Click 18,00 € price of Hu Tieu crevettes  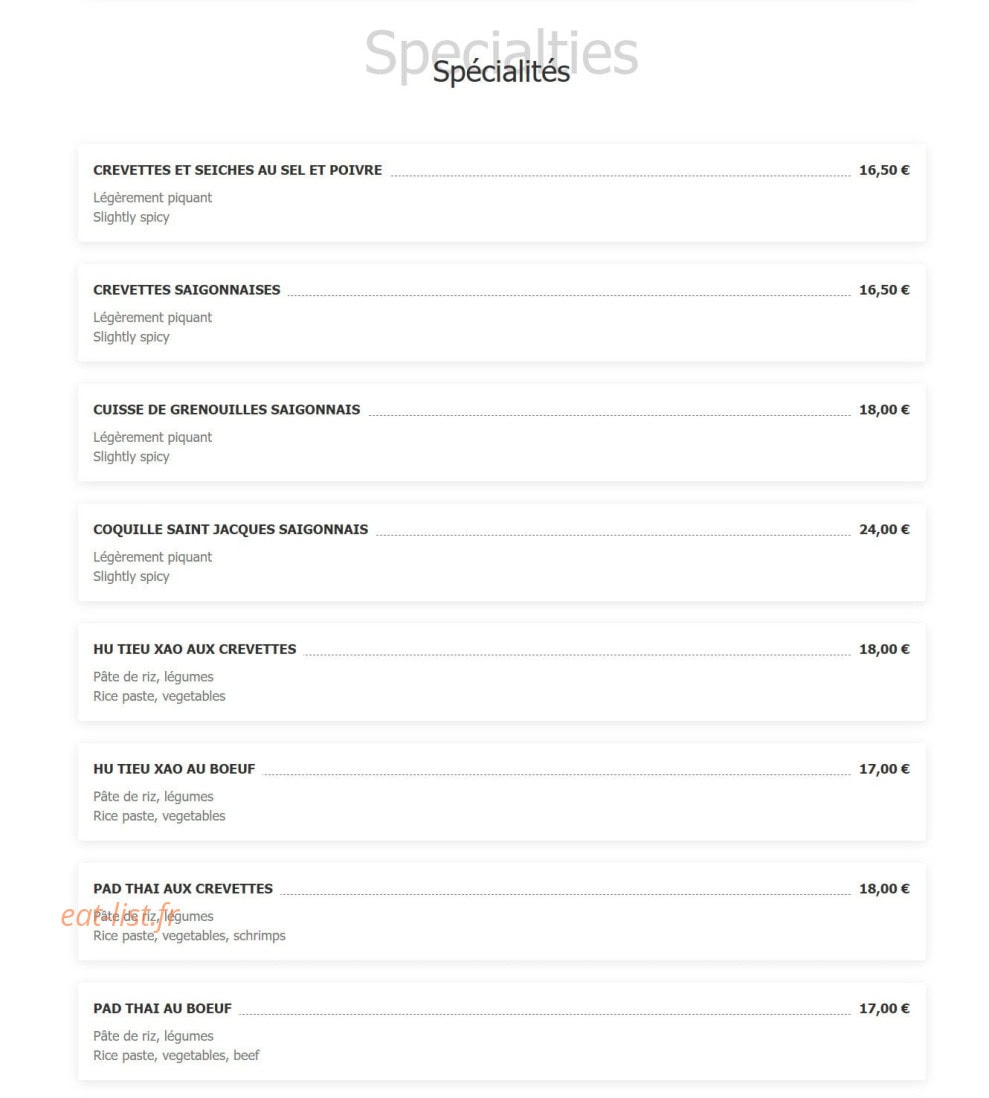click(884, 649)
